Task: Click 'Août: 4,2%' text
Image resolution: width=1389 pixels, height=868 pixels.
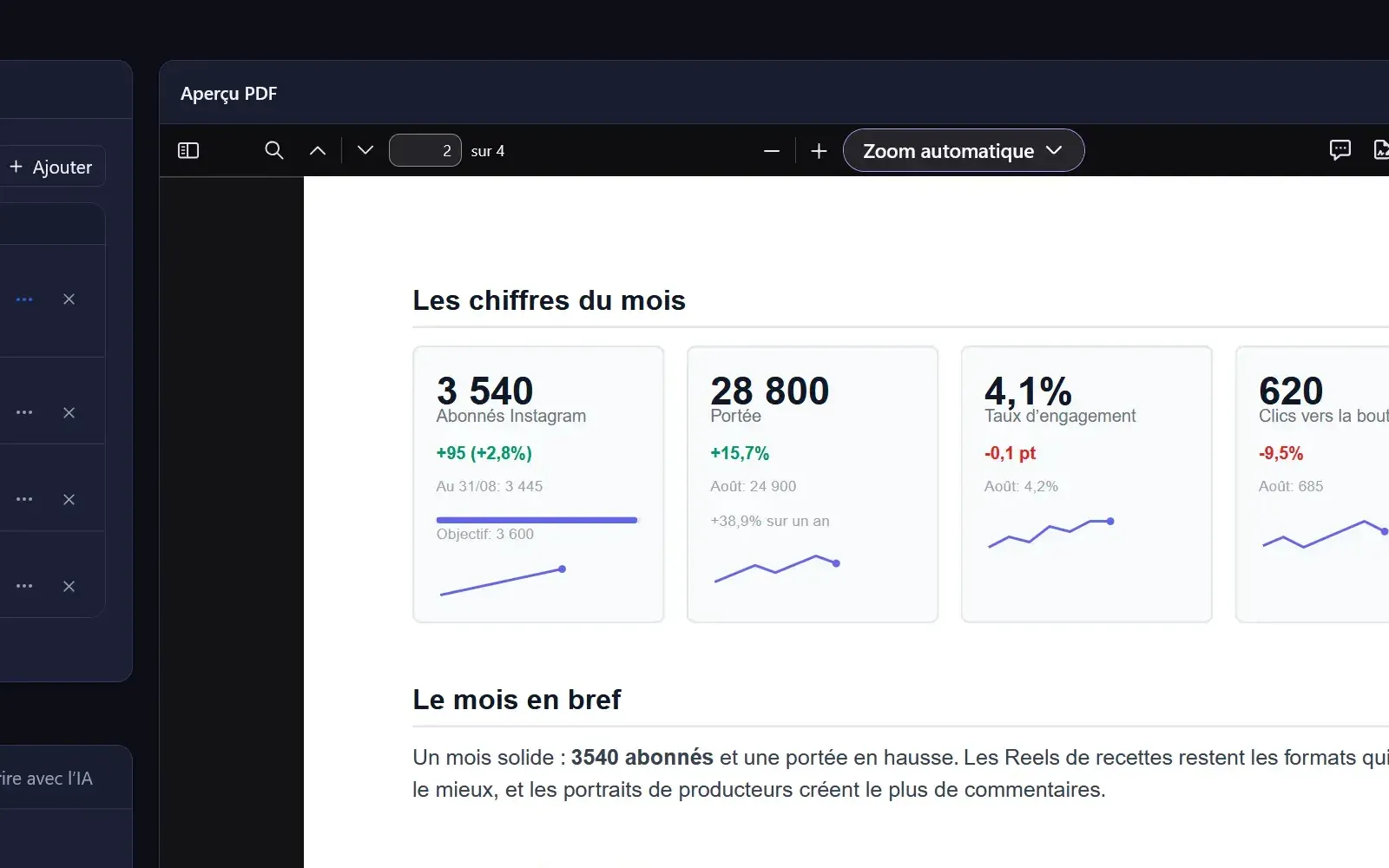Action: click(x=1022, y=486)
